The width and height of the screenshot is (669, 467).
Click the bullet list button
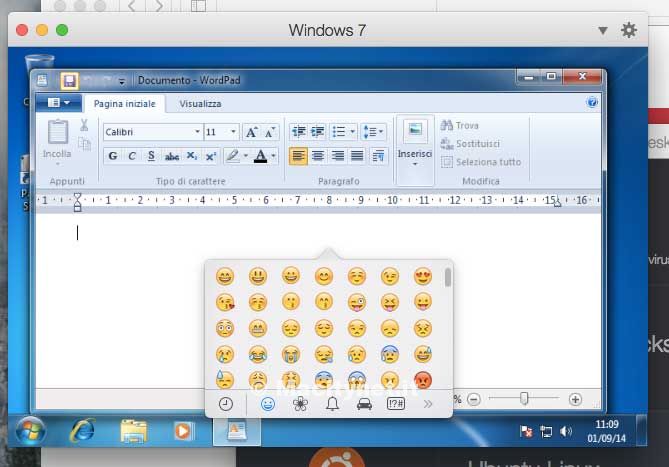click(339, 132)
